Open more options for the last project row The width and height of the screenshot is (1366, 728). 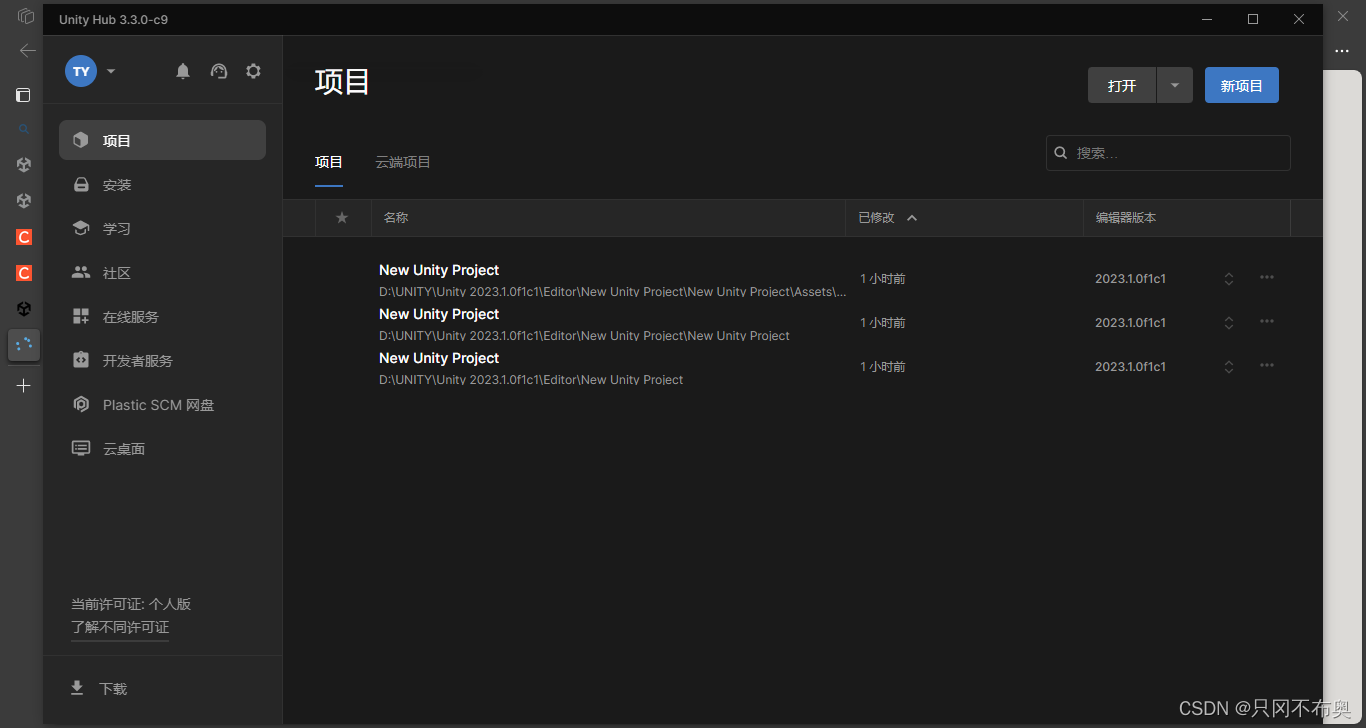click(1267, 365)
